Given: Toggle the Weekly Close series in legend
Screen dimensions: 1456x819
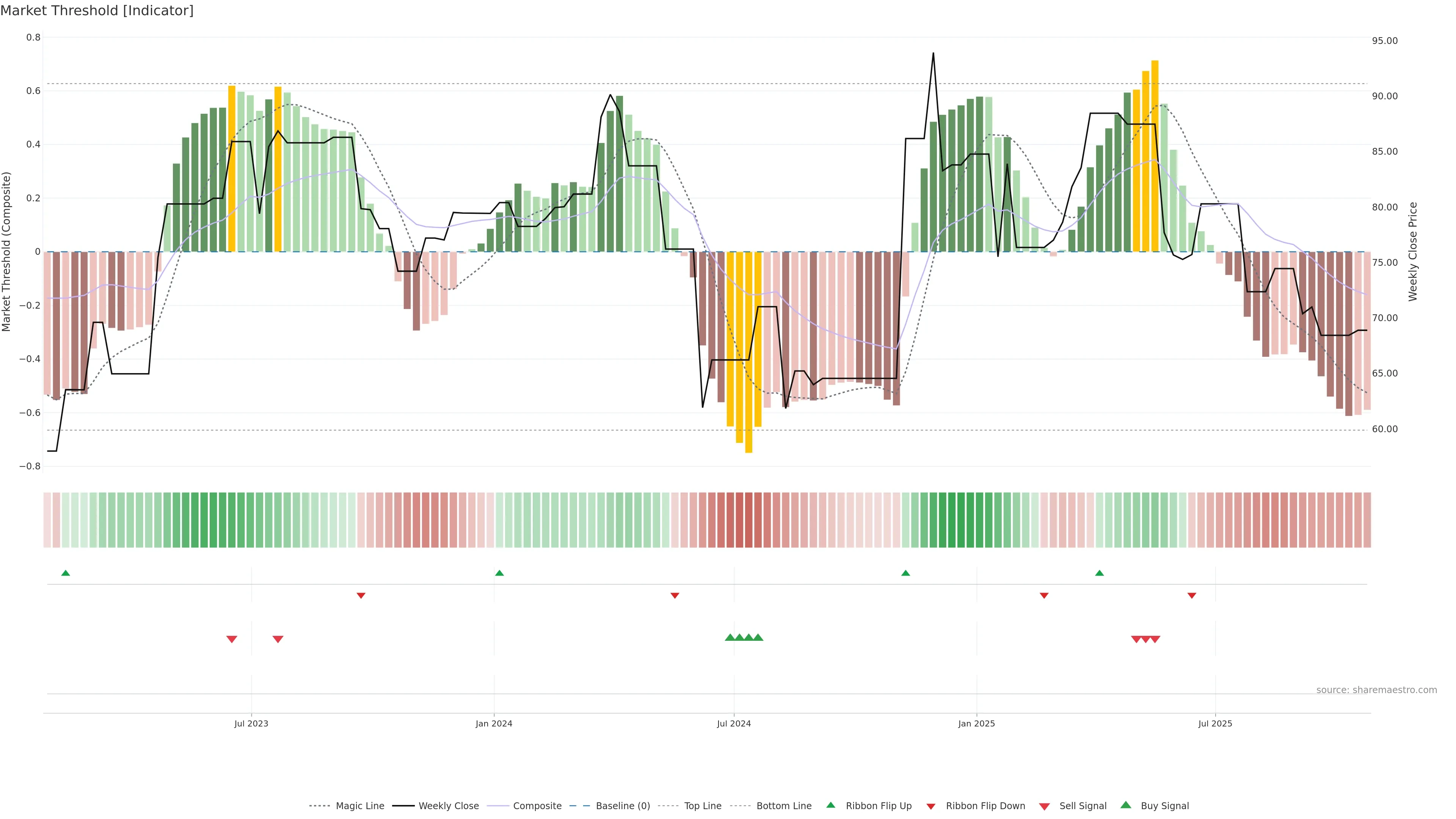Looking at the screenshot, I should 448,806.
